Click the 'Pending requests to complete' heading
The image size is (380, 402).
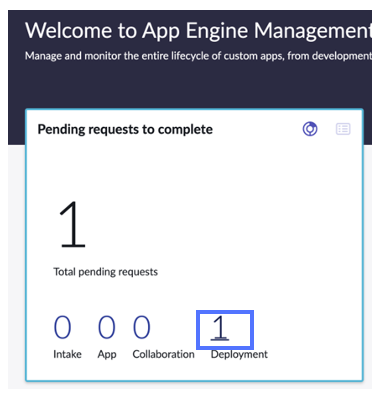point(125,129)
